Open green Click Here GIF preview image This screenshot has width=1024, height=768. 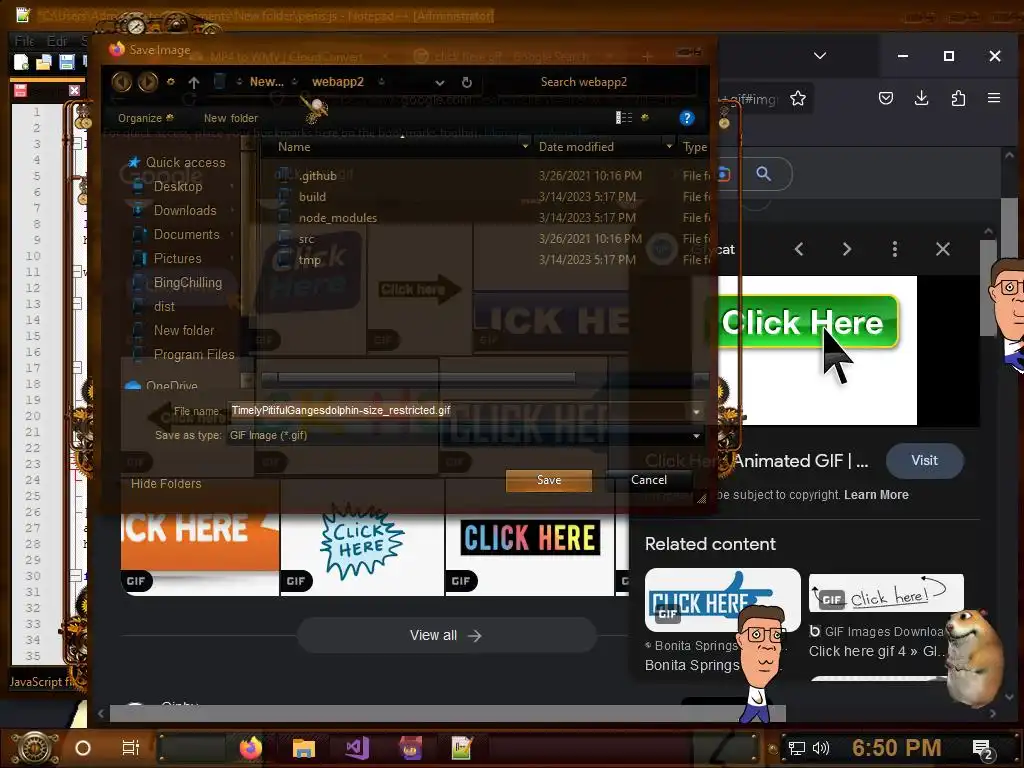(x=817, y=350)
